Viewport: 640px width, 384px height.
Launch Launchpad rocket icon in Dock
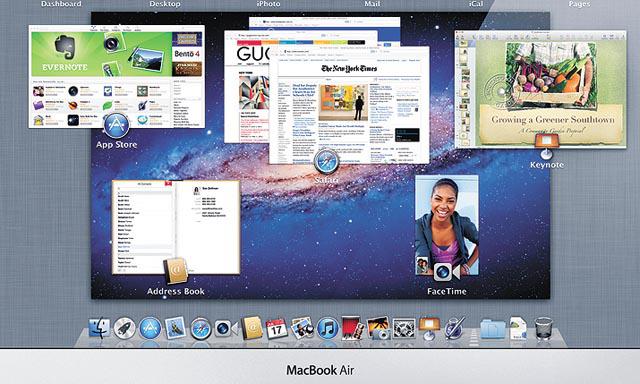tap(124, 328)
